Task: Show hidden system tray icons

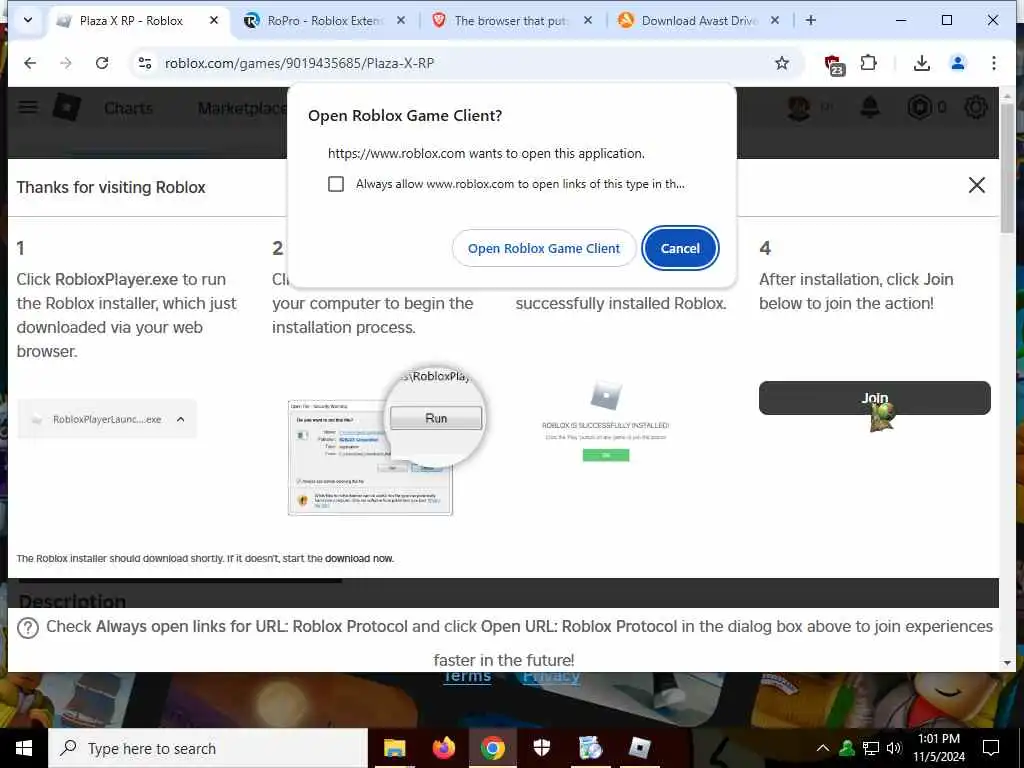Action: [x=823, y=748]
